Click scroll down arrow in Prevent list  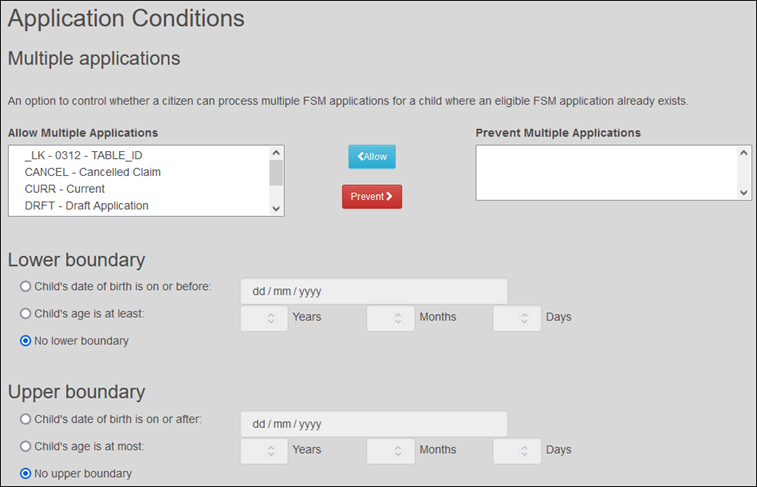(x=744, y=192)
